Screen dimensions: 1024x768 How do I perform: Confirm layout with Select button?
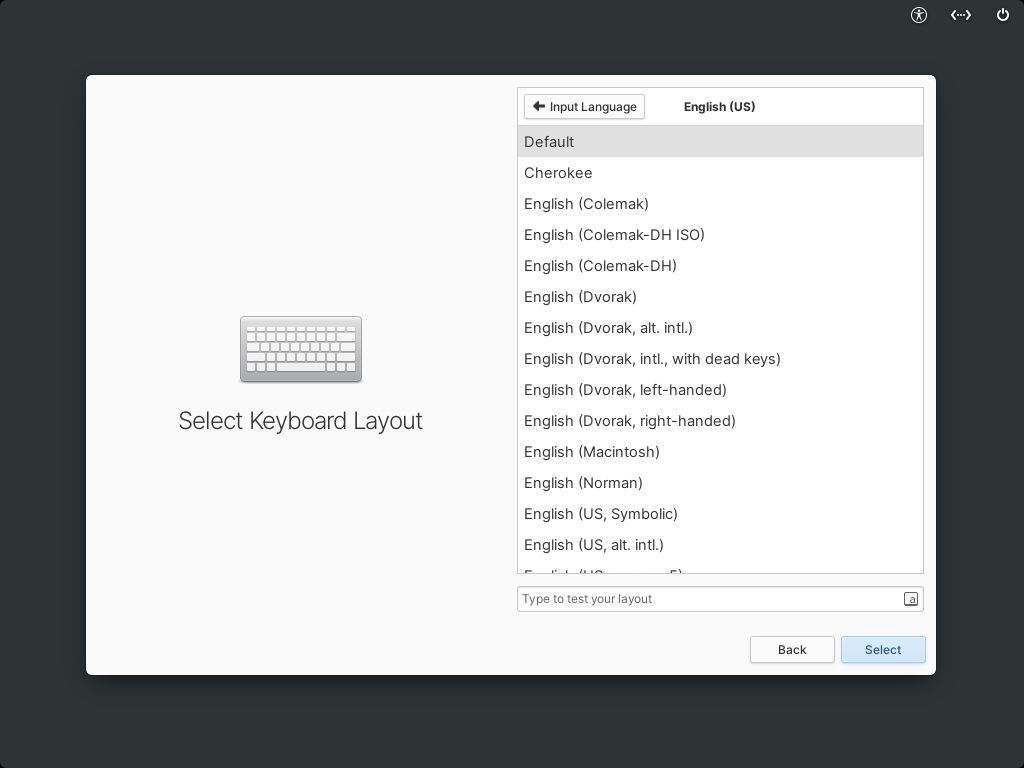[883, 650]
